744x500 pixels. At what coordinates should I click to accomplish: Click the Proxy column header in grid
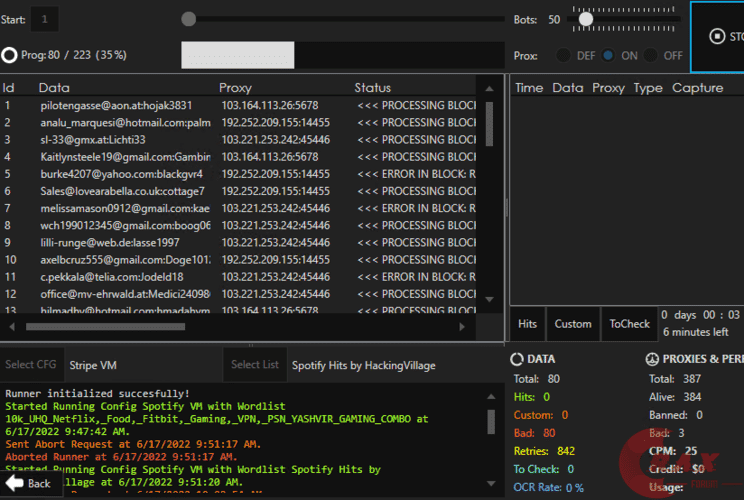pos(235,88)
